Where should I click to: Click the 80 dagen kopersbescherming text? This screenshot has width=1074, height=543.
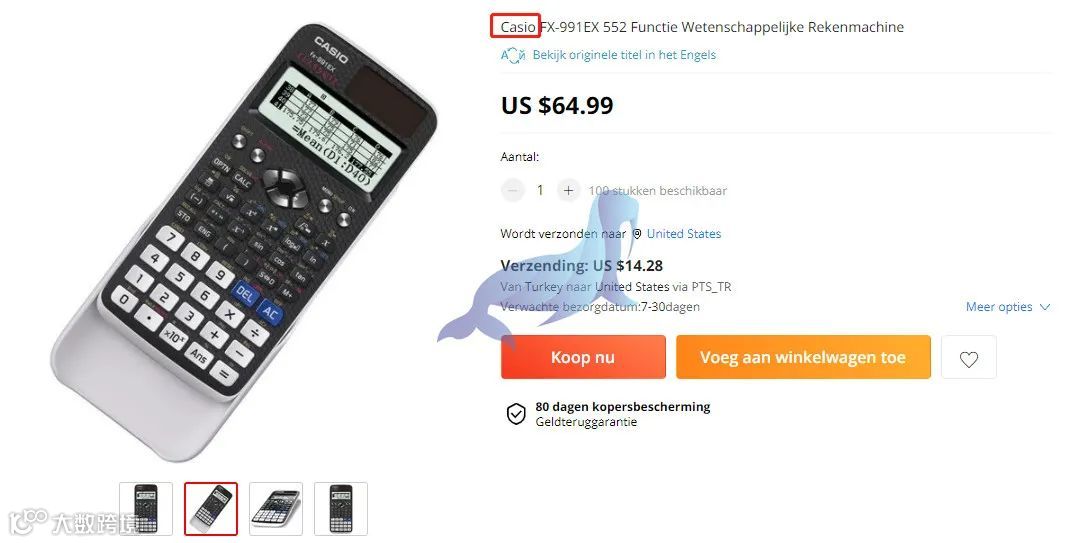(x=623, y=407)
